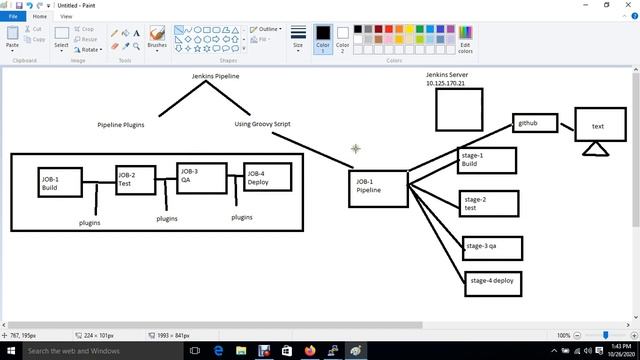This screenshot has height=360, width=640.
Task: Choose the Right arrow shape
Action: click(216, 39)
